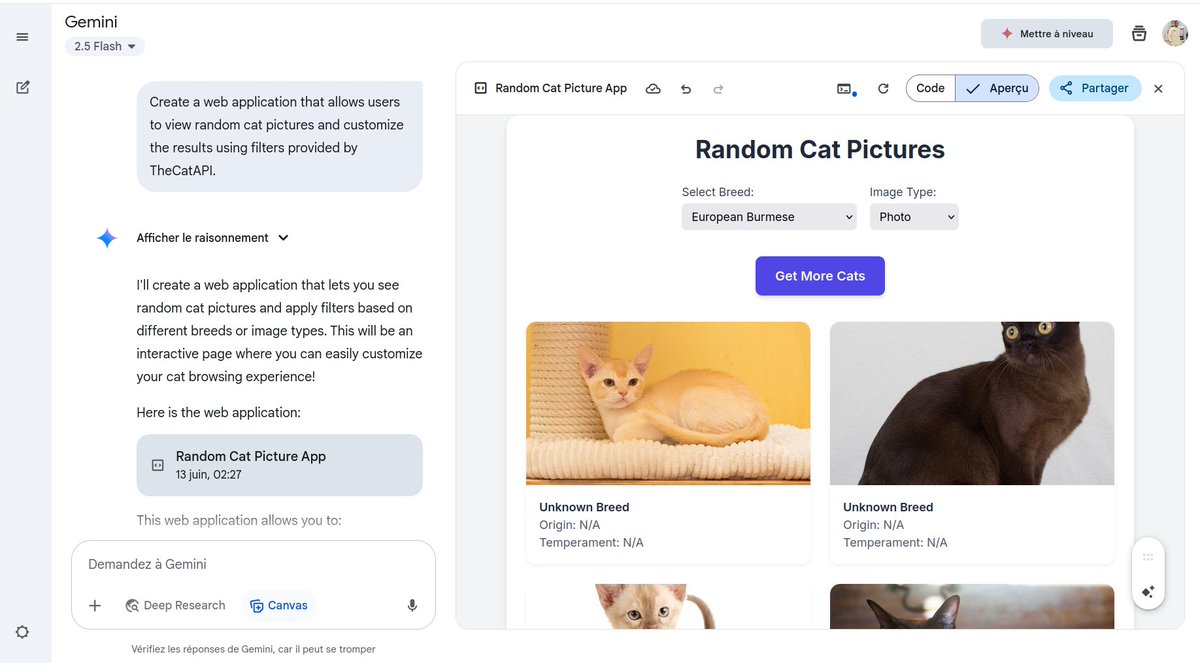Click the Gemini title text
The width and height of the screenshot is (1200, 663).
pos(91,21)
